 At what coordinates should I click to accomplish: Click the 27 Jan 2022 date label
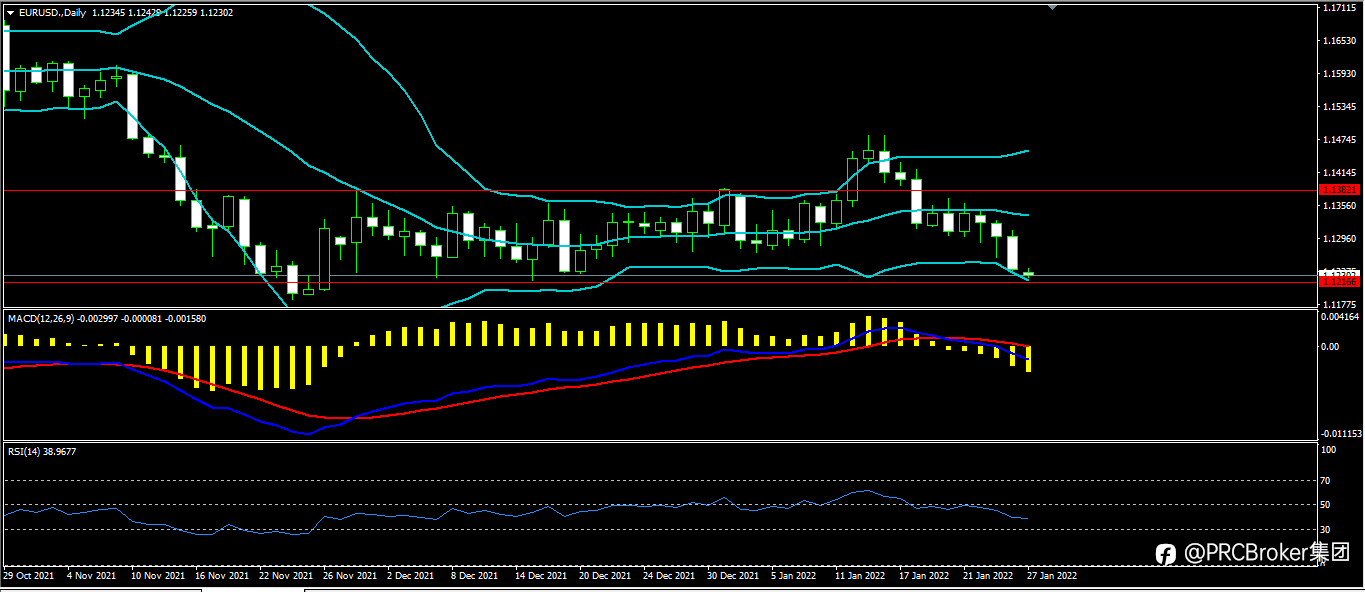point(1052,575)
